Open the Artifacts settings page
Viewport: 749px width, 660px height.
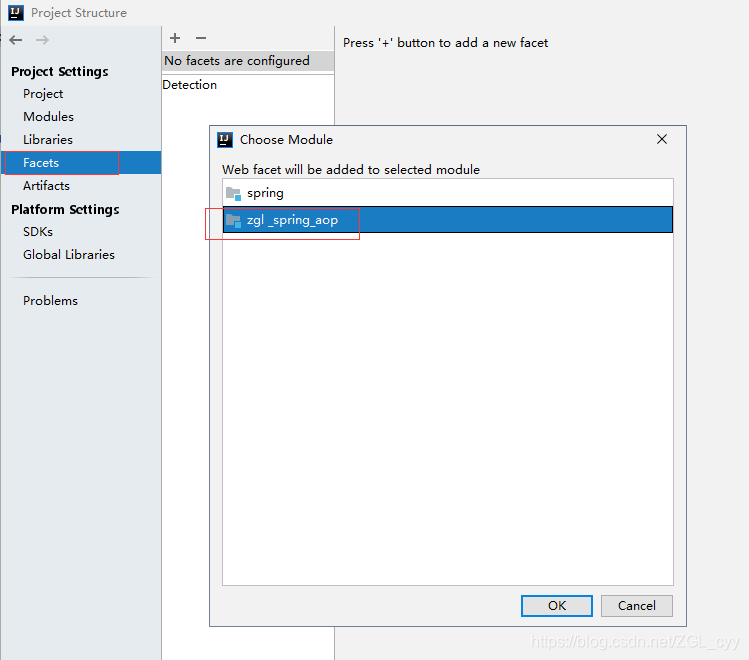point(46,185)
